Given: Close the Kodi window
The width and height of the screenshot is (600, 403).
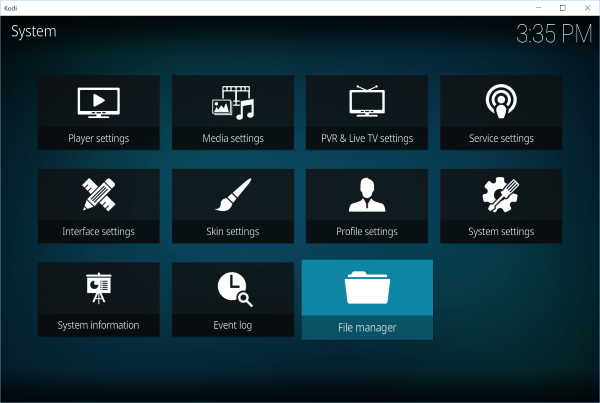Looking at the screenshot, I should 587,7.
